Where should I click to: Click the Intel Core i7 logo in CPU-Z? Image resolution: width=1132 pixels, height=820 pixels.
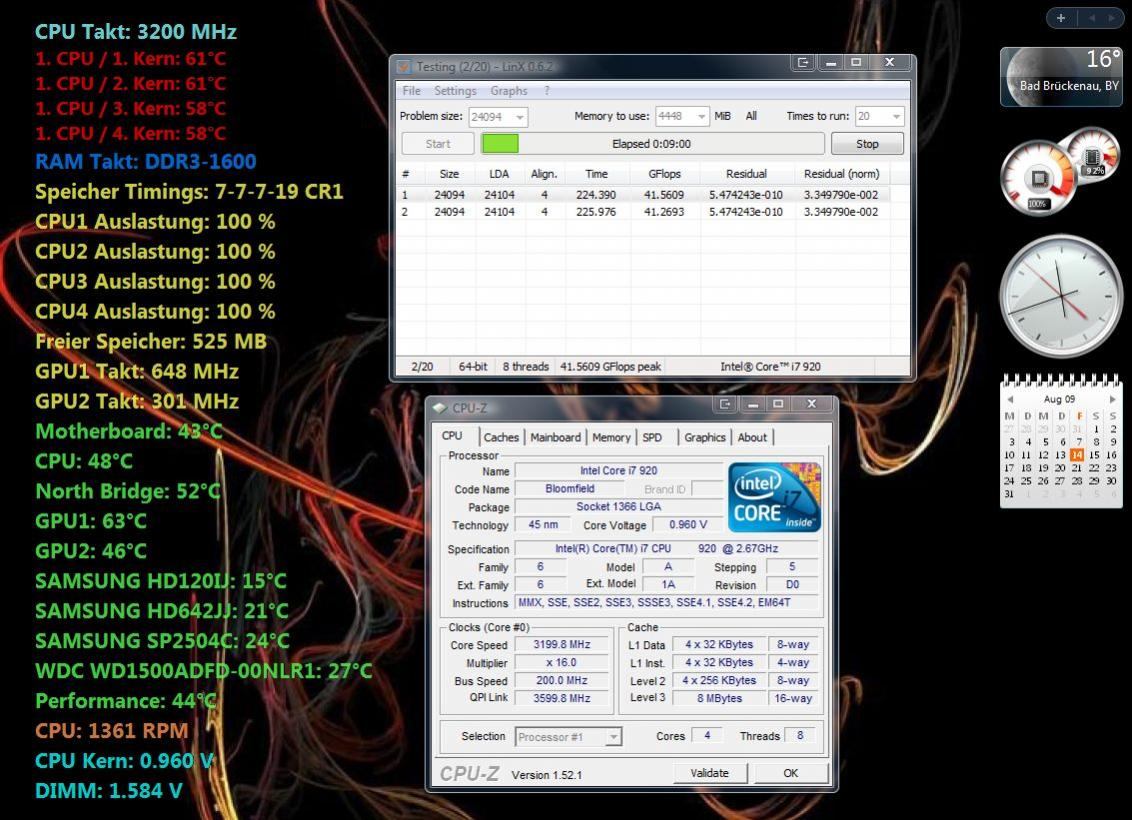[774, 497]
